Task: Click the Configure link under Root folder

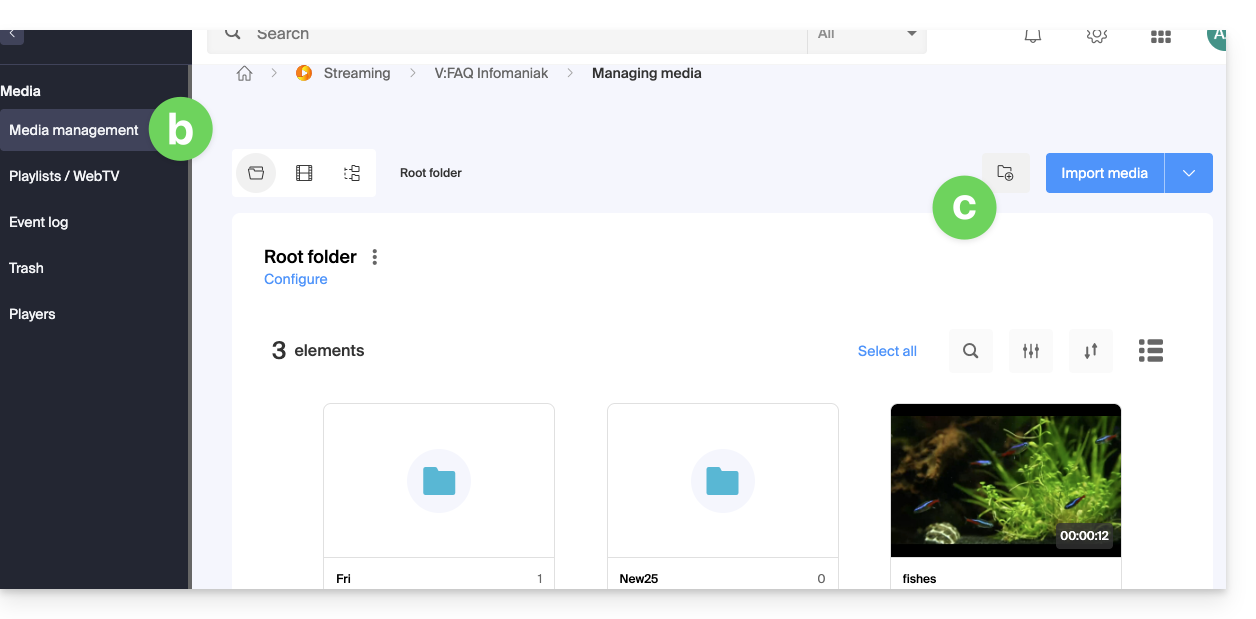Action: click(x=296, y=280)
